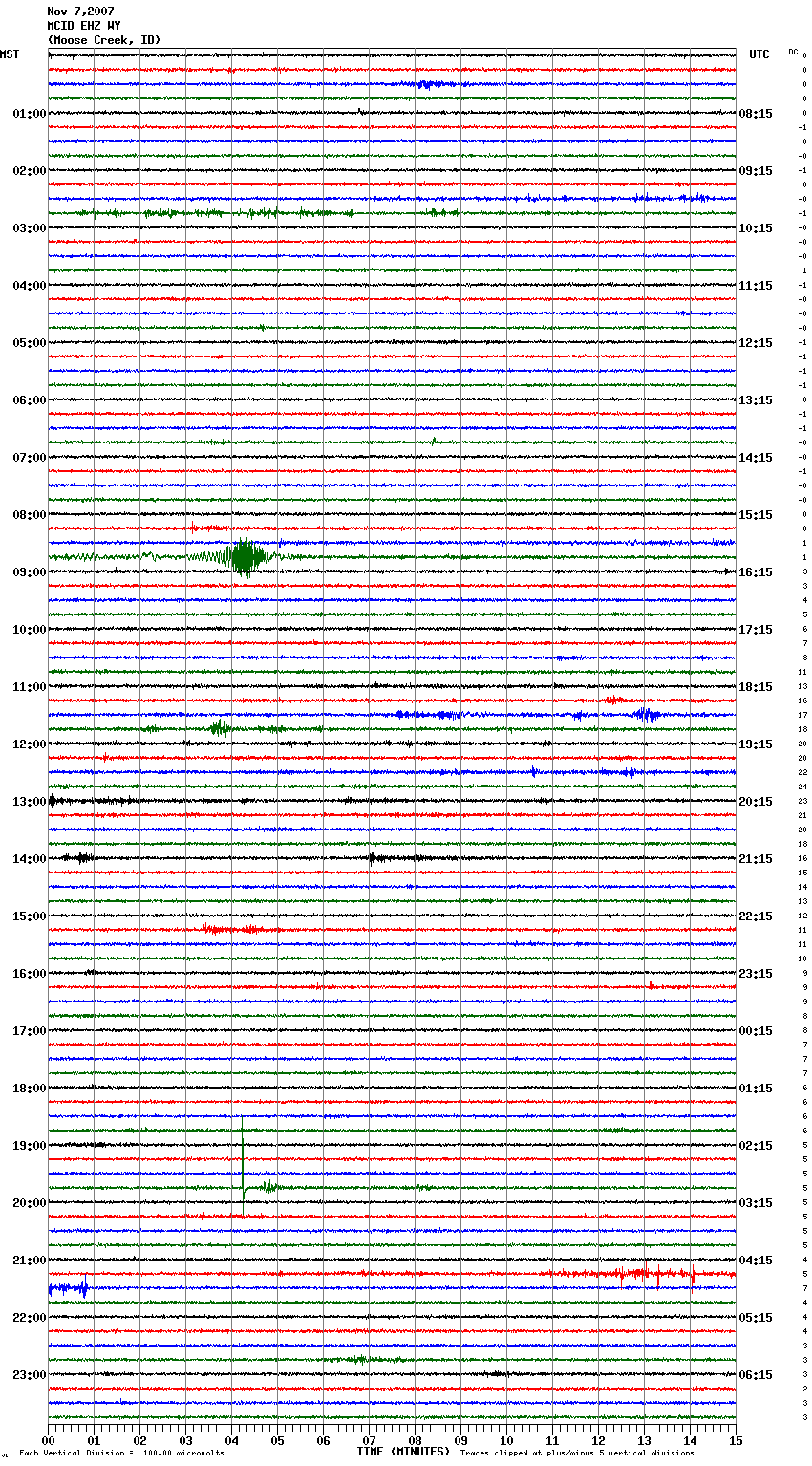Click the "10:15" UTC time label
The width and height of the screenshot is (812, 1466).
(x=756, y=228)
